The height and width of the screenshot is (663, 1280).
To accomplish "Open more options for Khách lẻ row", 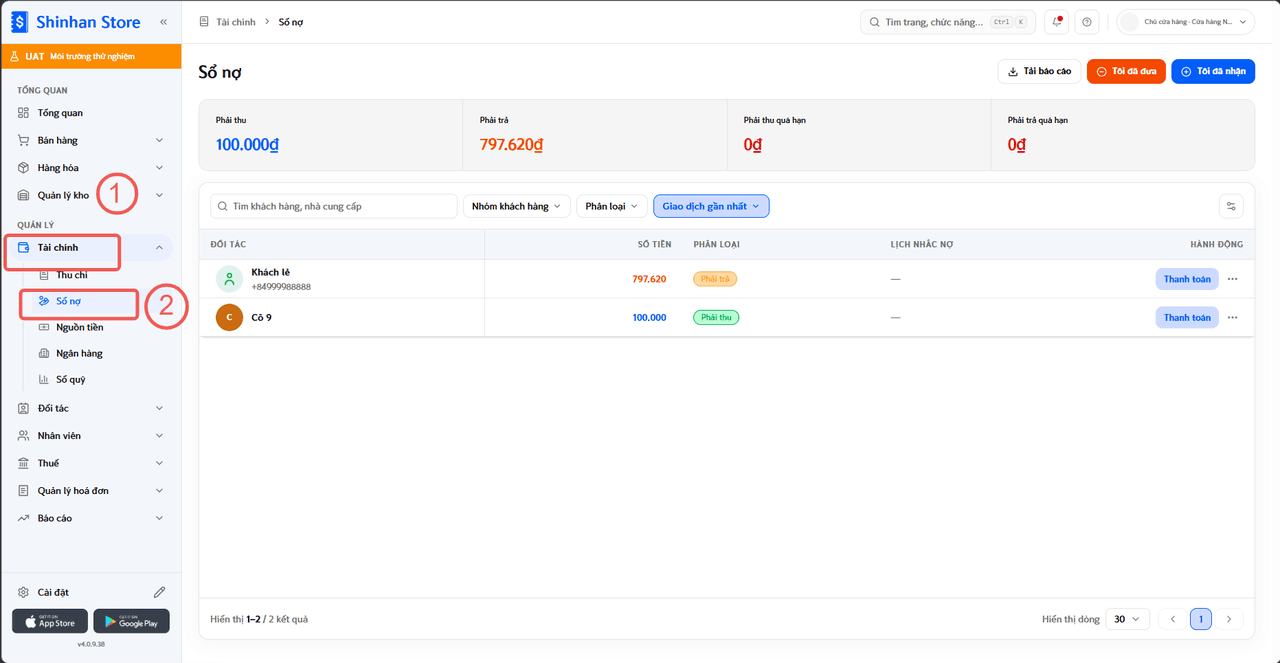I will tap(1232, 279).
